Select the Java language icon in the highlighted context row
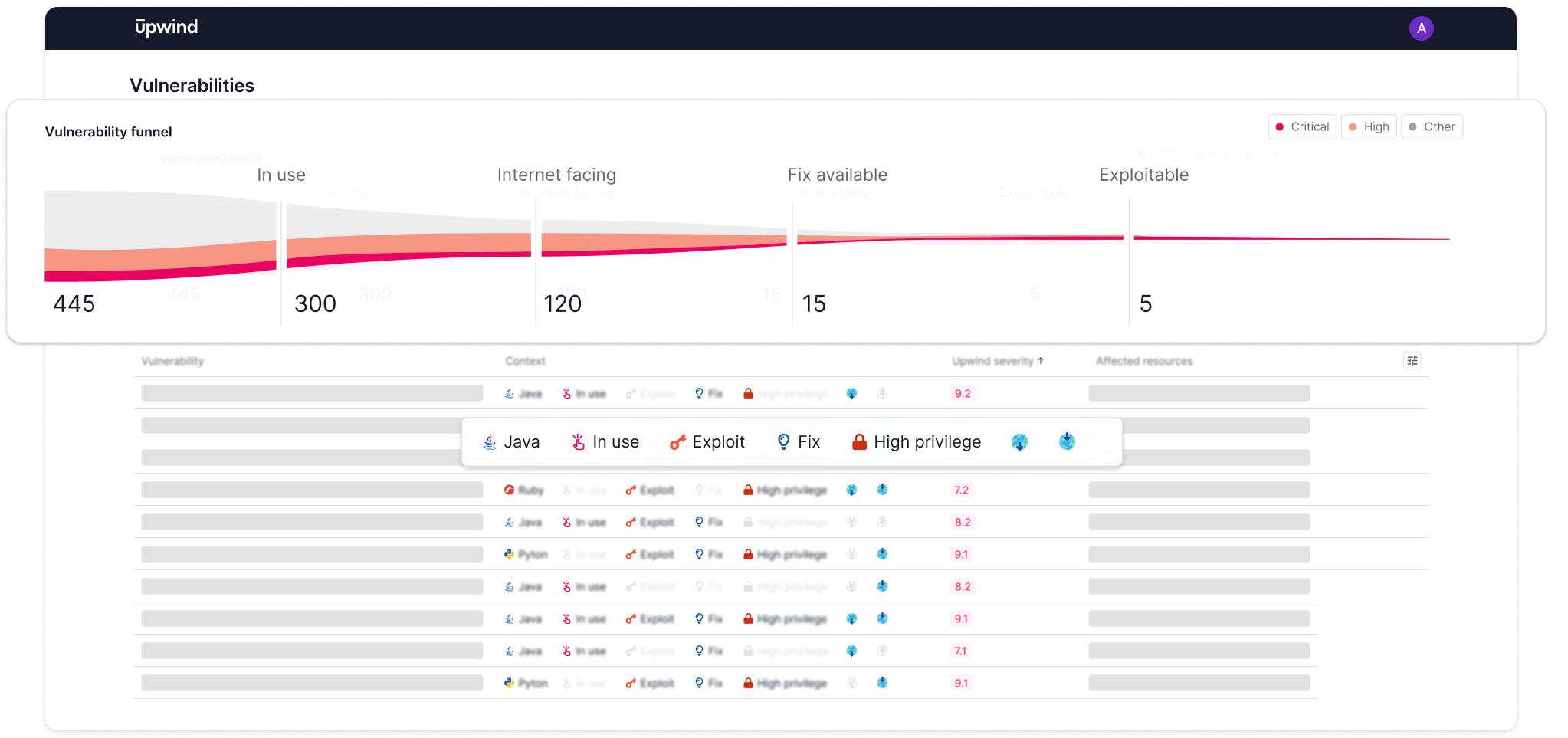 point(489,441)
